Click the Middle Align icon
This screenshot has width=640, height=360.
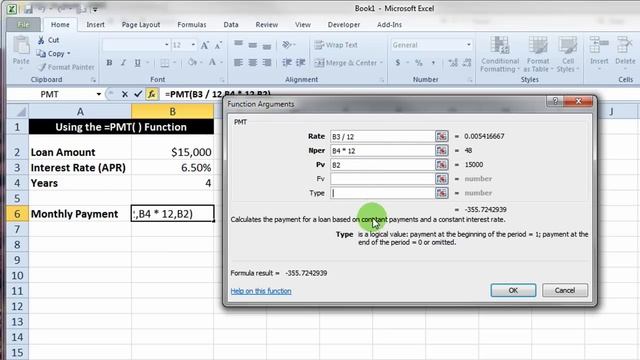[253, 44]
